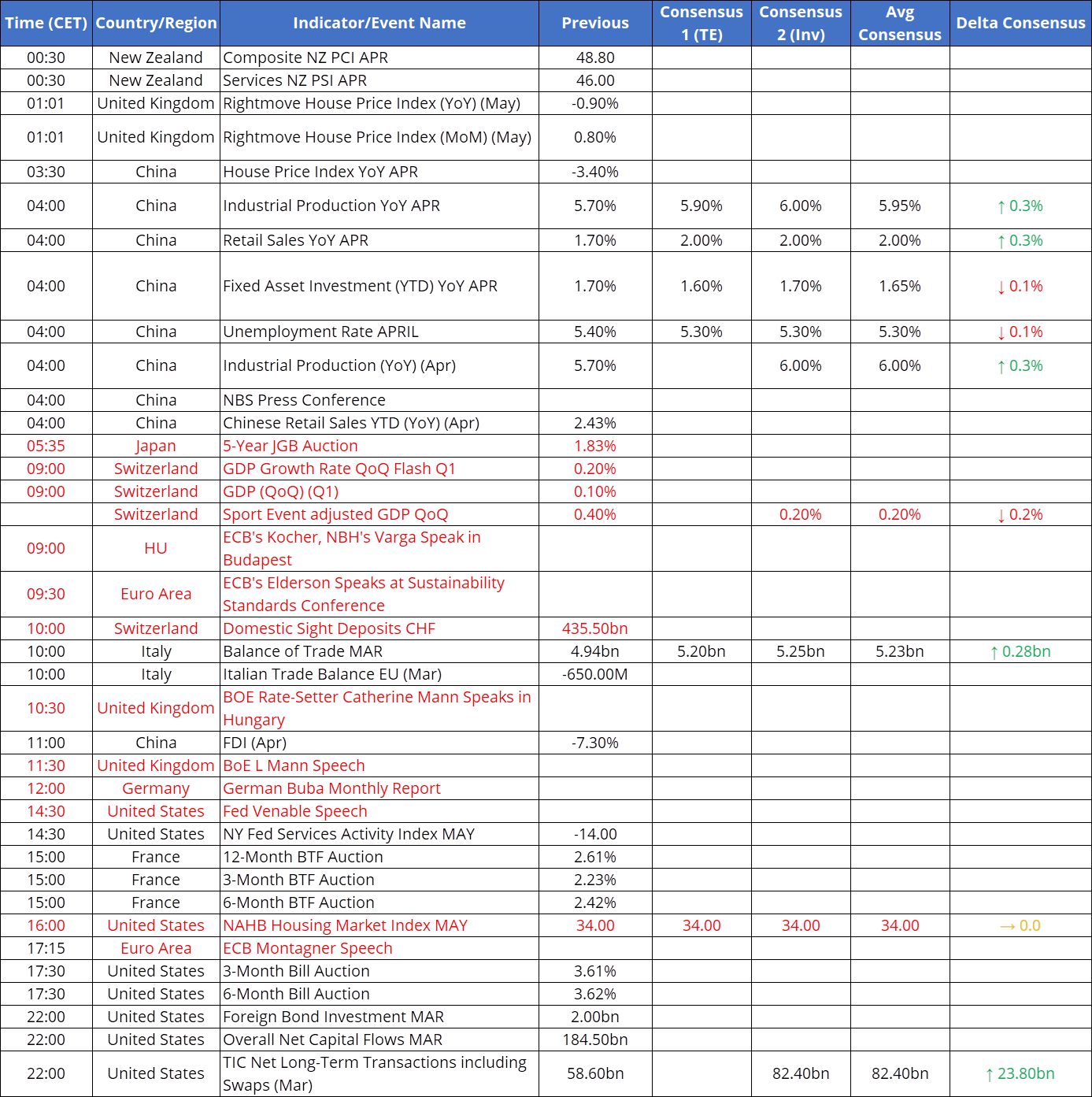Select the "12-Month BTF Auction" cell
This screenshot has height=1097, width=1092.
point(379,857)
